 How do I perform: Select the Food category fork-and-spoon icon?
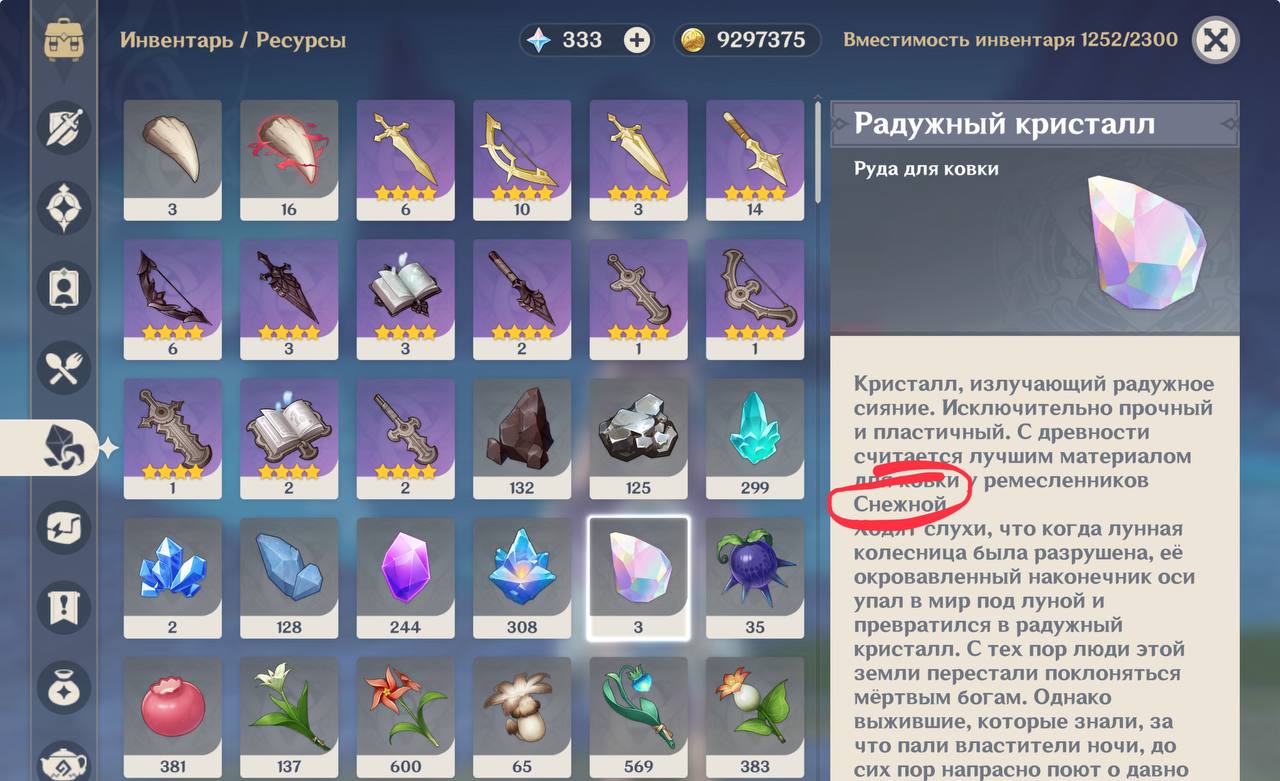(x=64, y=368)
